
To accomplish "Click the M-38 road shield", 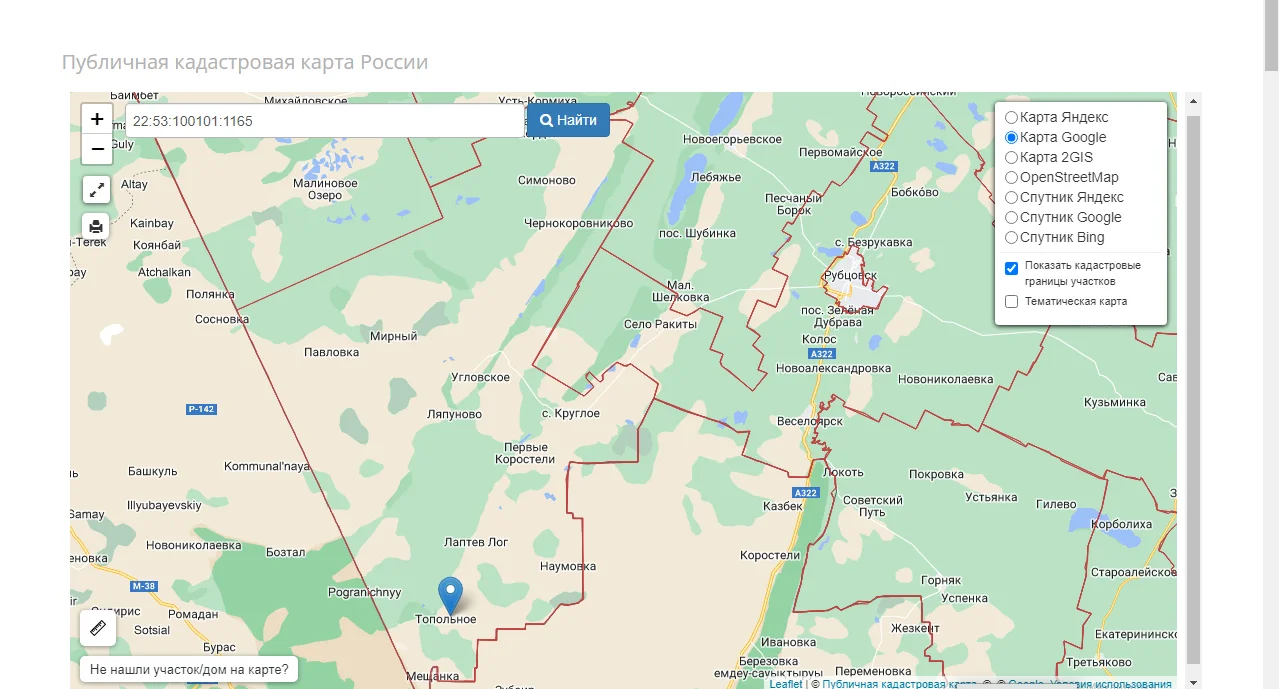I will (x=144, y=586).
